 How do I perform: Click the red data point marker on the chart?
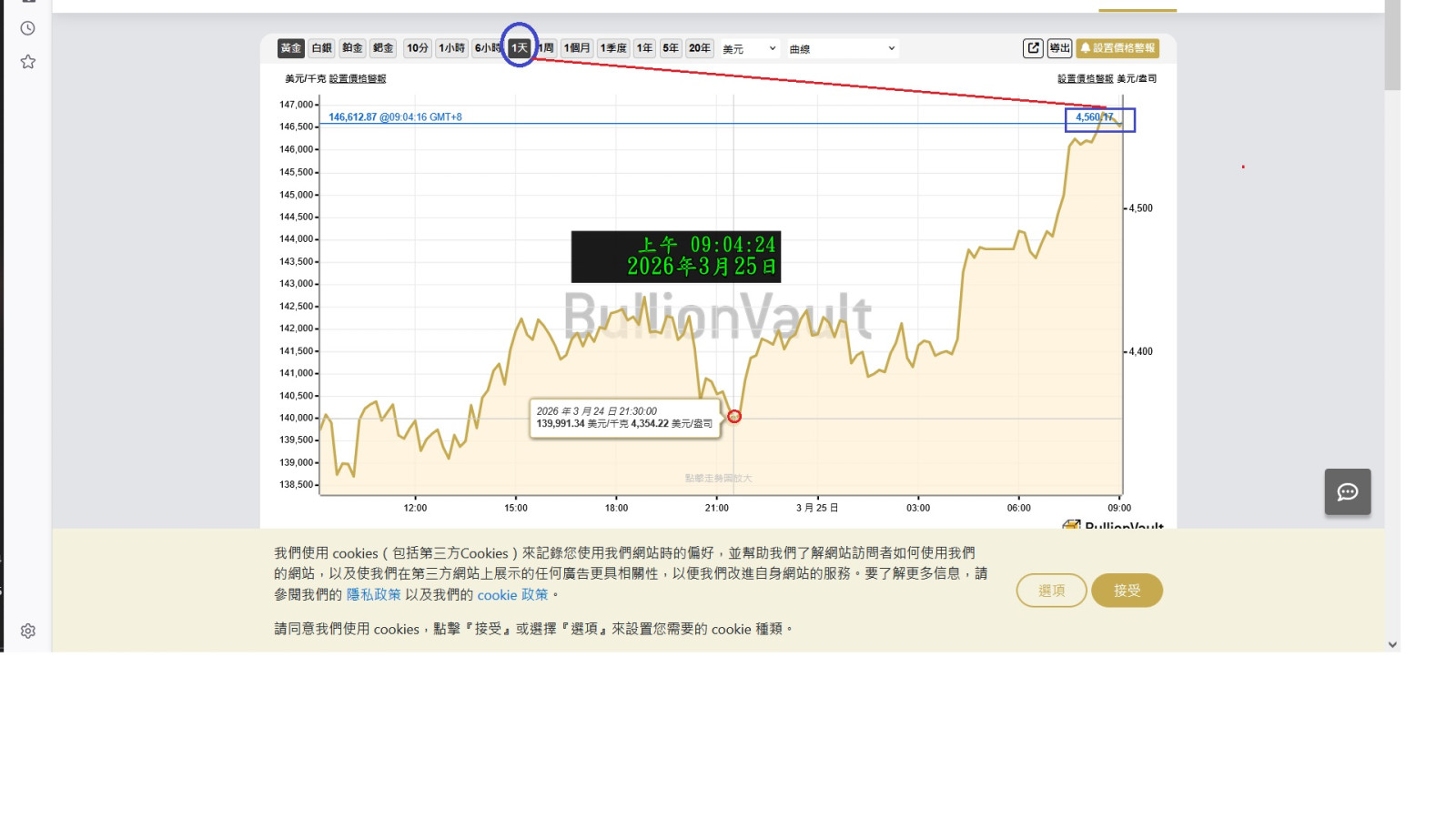(734, 417)
